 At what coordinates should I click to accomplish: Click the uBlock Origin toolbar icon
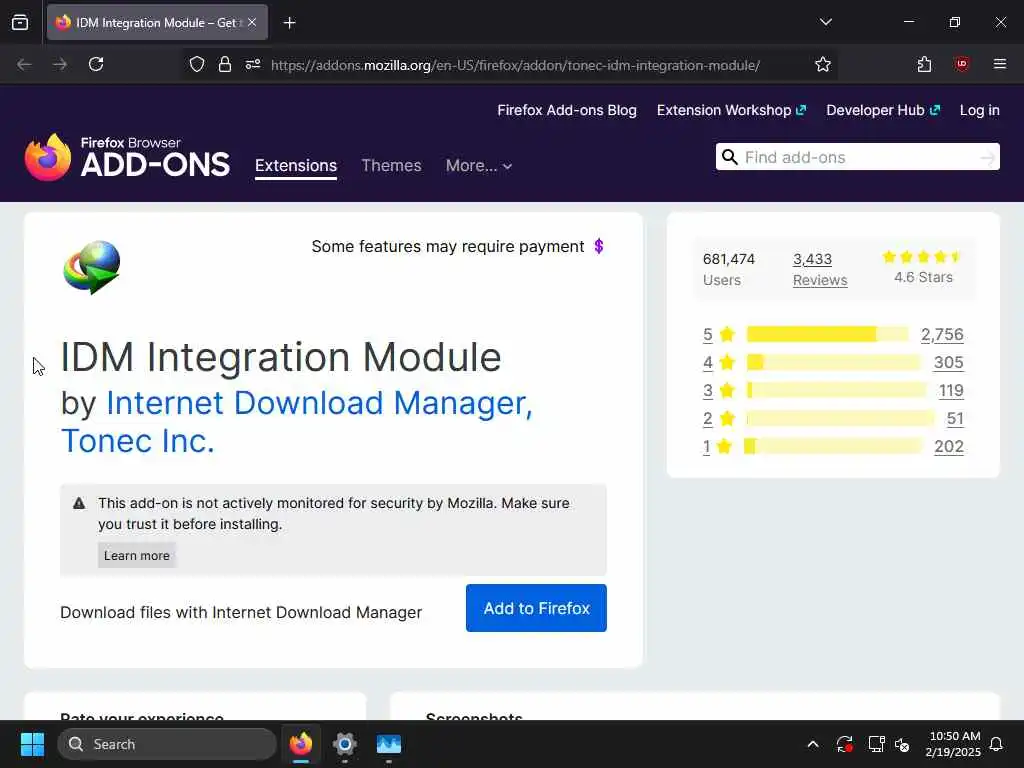[x=961, y=64]
